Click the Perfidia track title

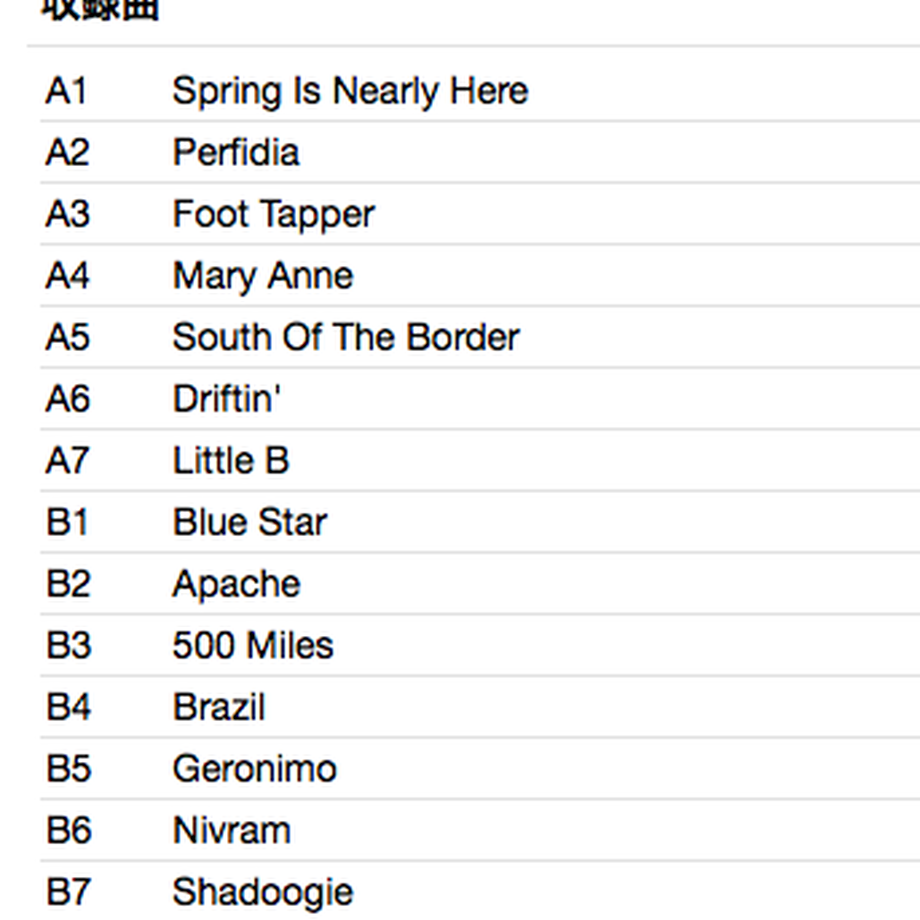[236, 153]
